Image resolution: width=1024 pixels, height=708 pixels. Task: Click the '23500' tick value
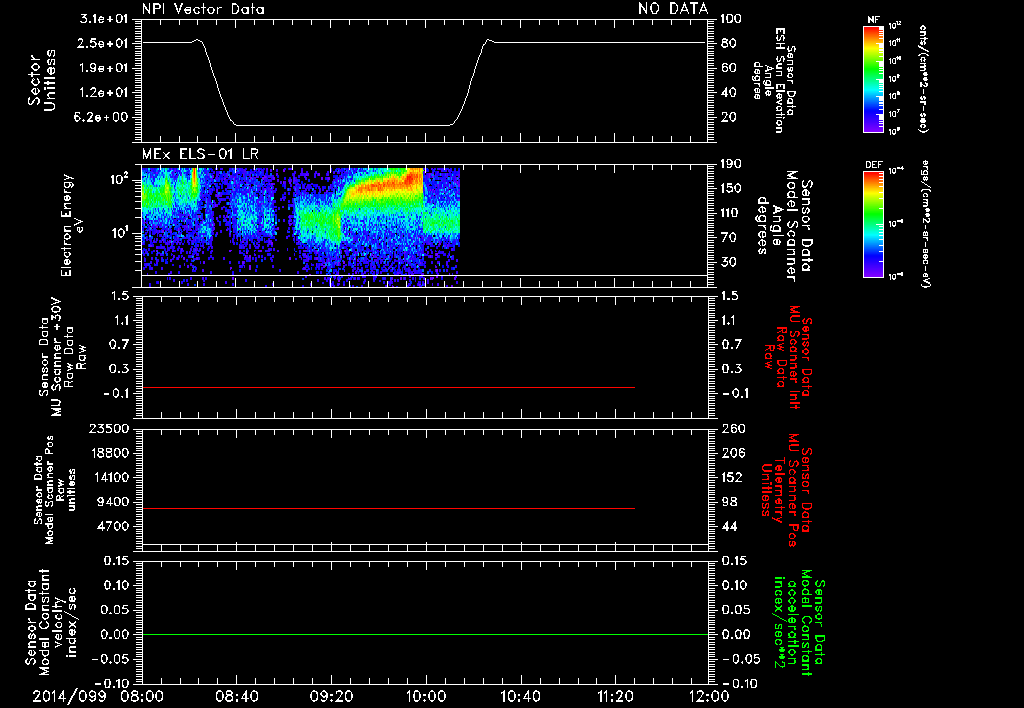tap(108, 428)
